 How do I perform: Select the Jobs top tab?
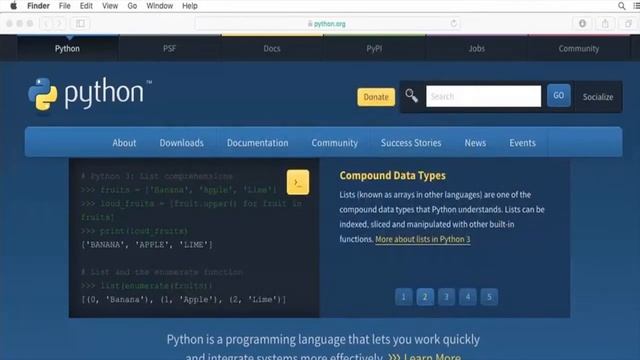[x=477, y=49]
